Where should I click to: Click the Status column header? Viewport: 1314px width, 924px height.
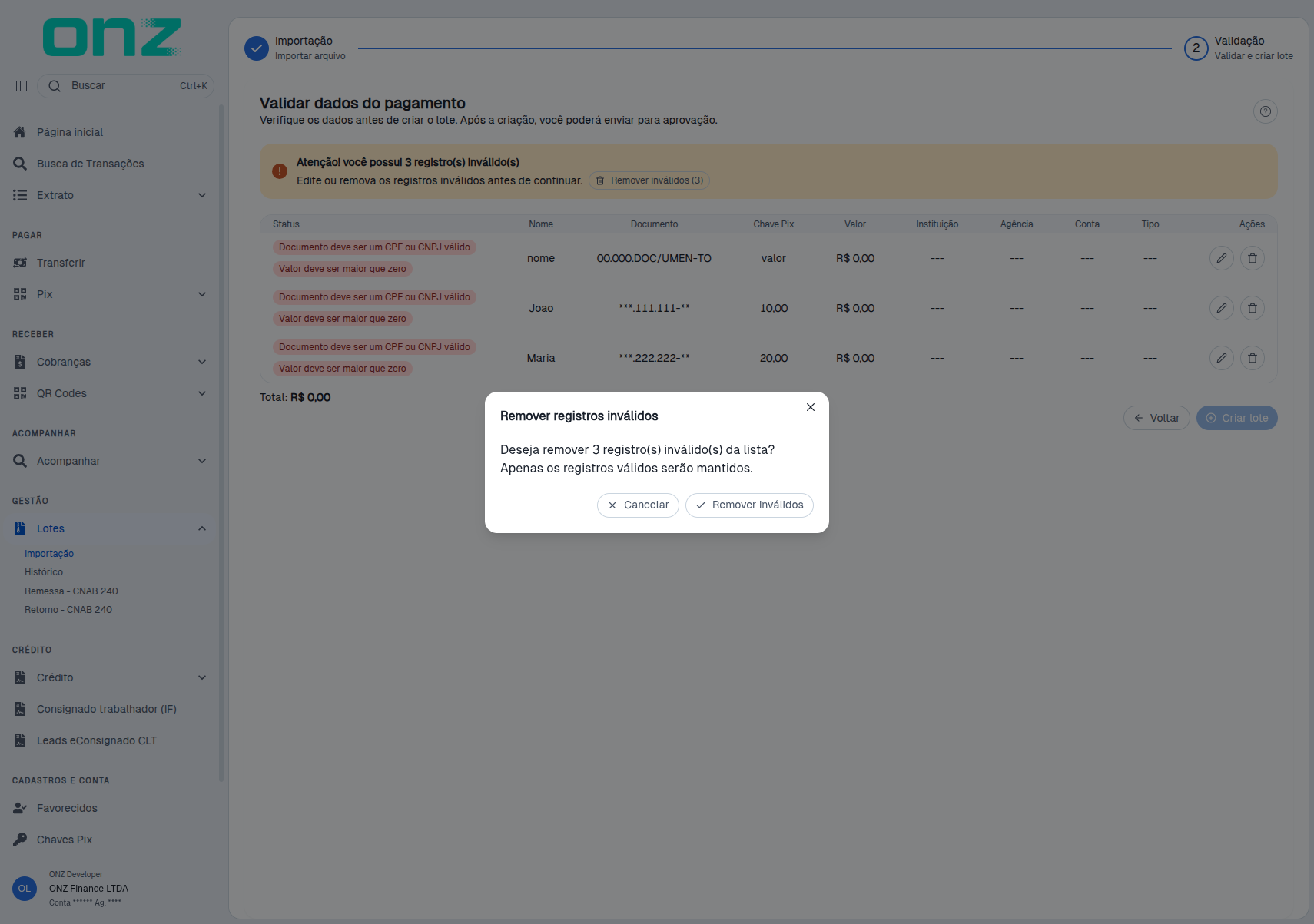(286, 224)
